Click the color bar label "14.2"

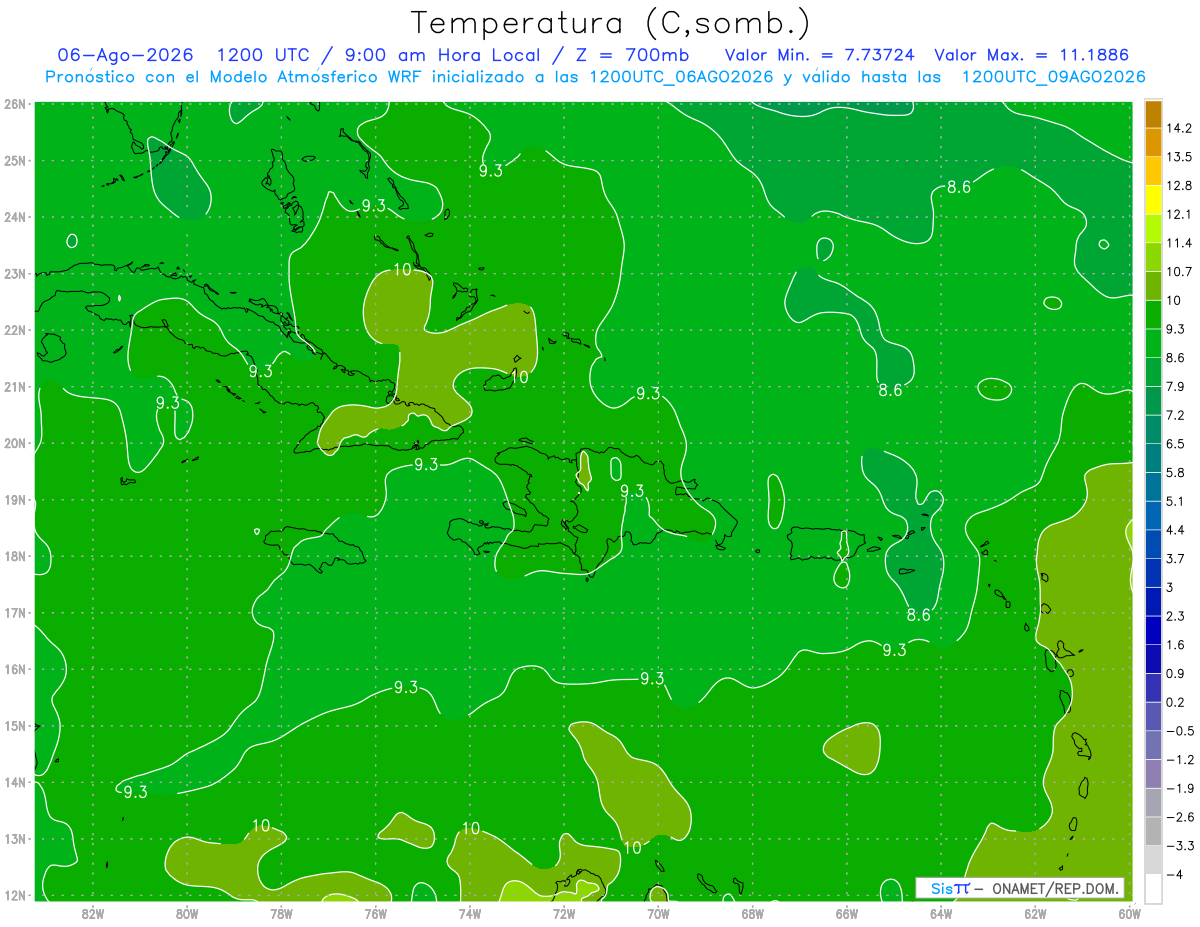pyautogui.click(x=1179, y=129)
